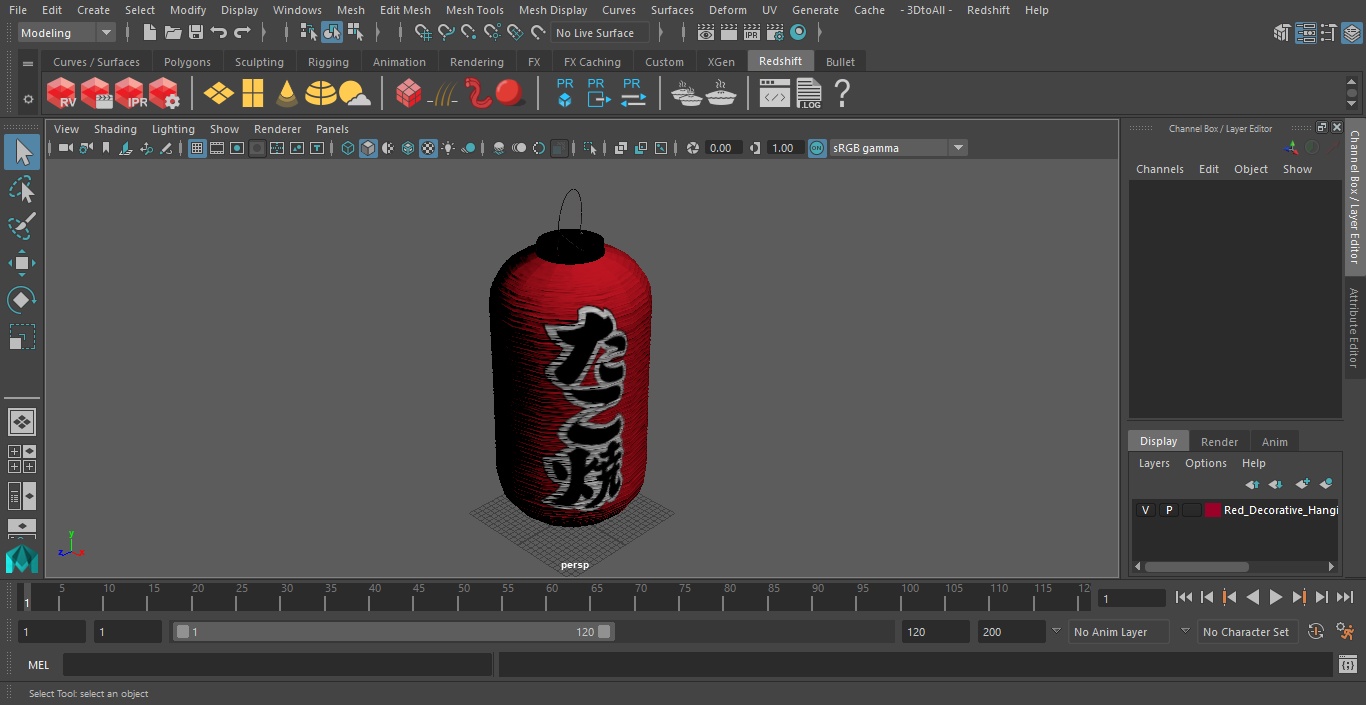Create Redshift dome light icon

point(321,94)
